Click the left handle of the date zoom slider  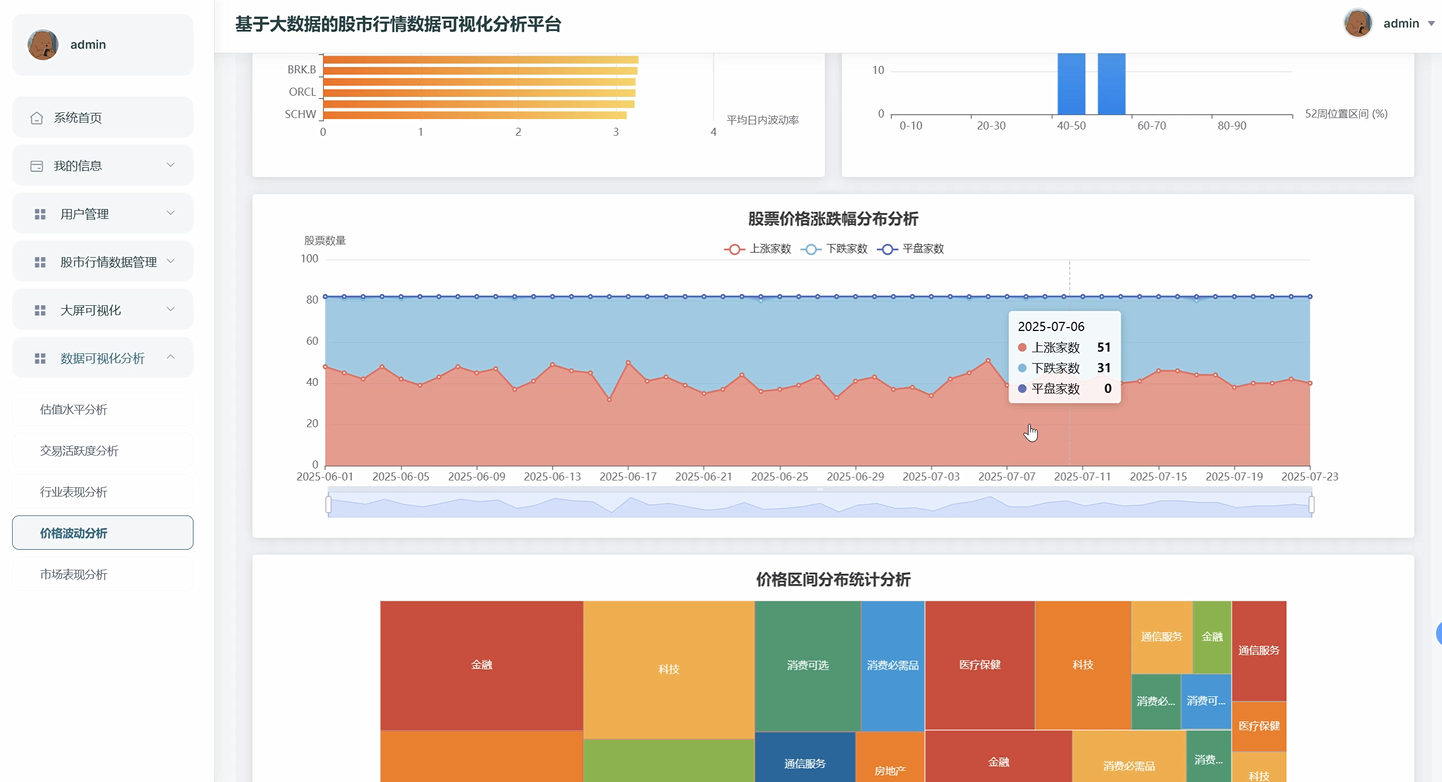pyautogui.click(x=328, y=505)
